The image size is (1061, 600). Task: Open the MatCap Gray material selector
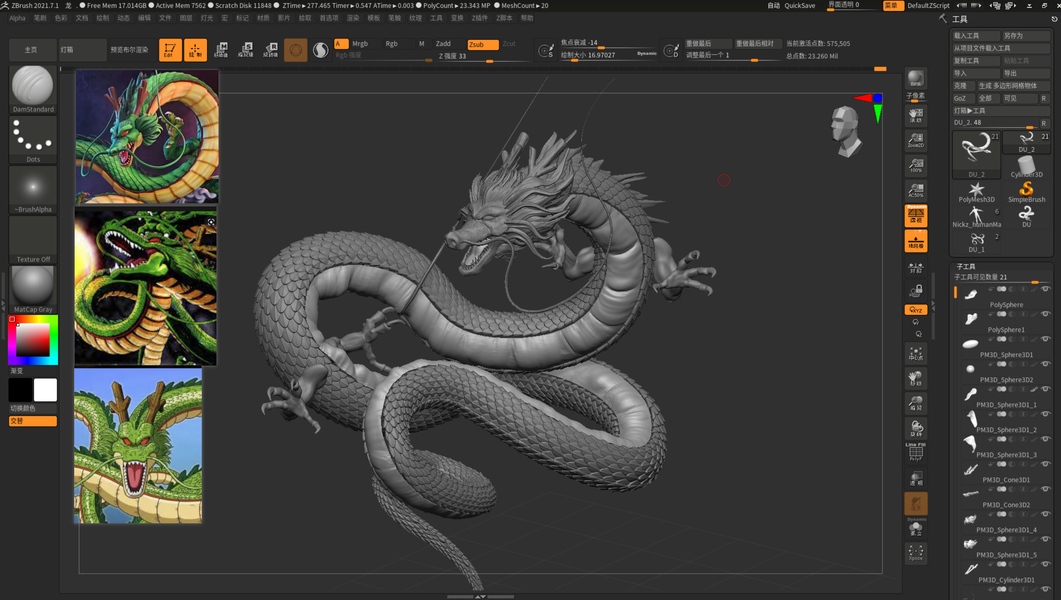pyautogui.click(x=32, y=290)
